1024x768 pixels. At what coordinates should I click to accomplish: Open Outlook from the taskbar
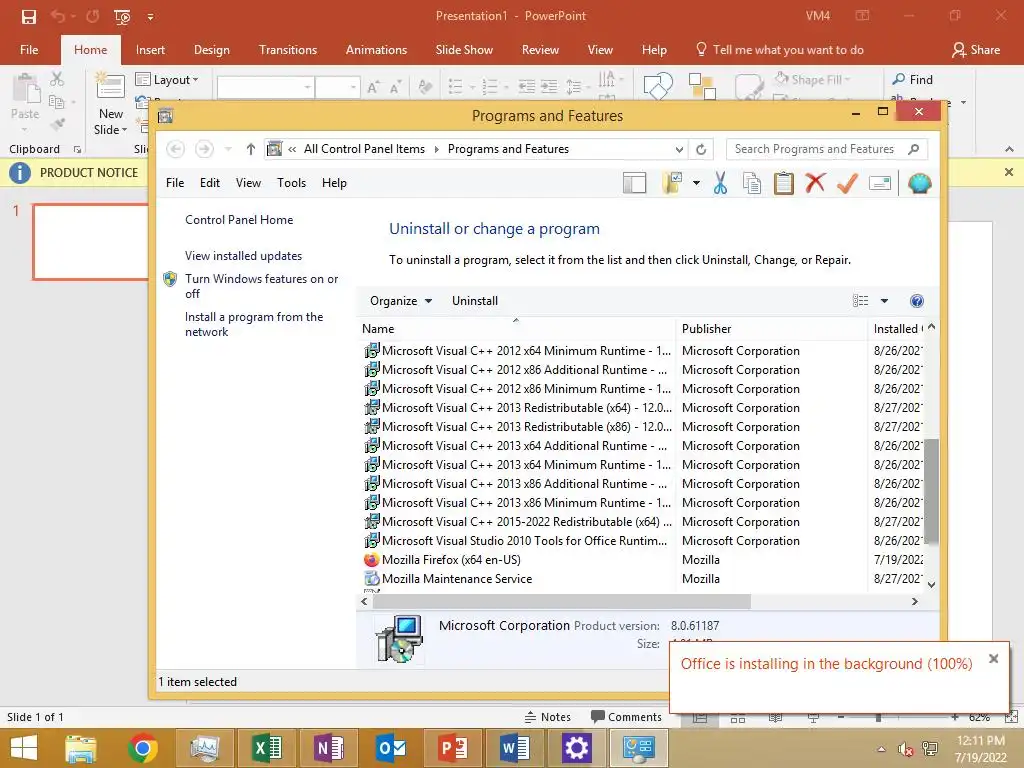(391, 748)
